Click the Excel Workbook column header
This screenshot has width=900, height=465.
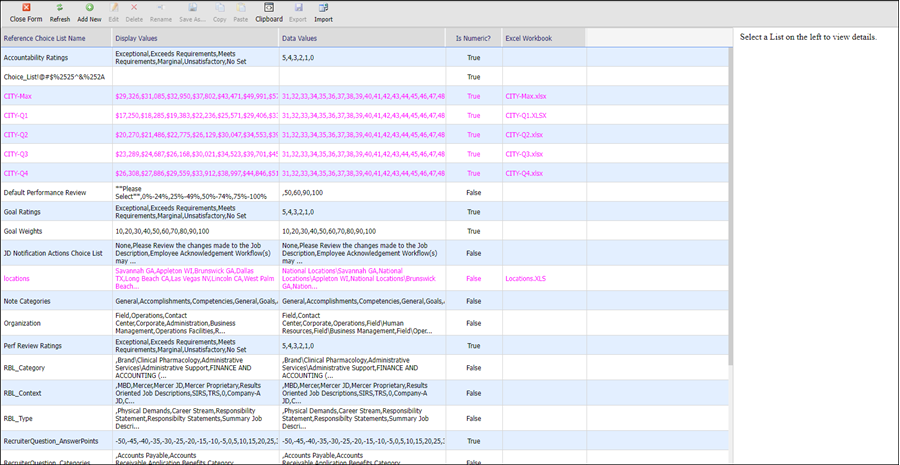coord(528,38)
